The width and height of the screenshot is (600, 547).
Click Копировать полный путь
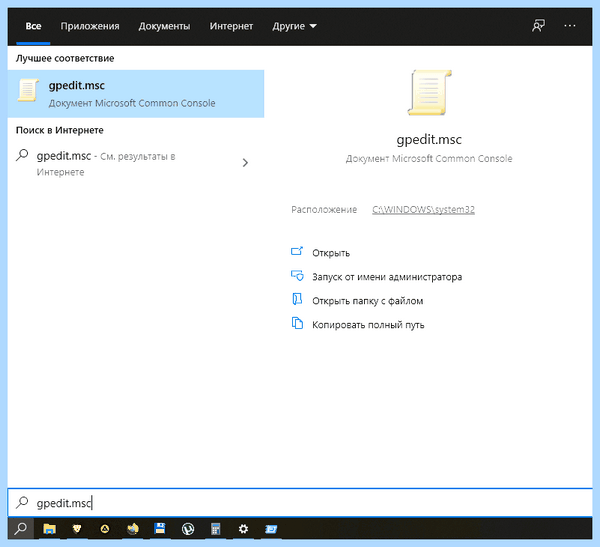point(368,325)
